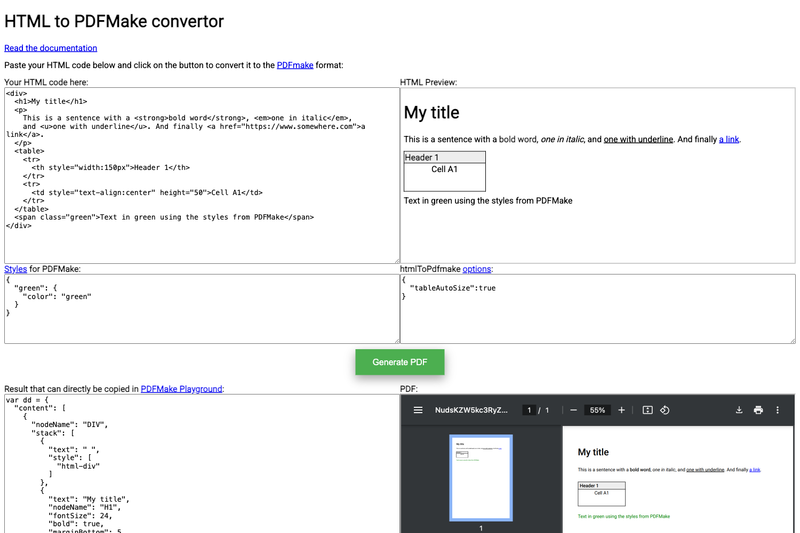The image size is (800, 533).
Task: Click the '"nodeName": "DIV",' line in result
Action: point(69,424)
